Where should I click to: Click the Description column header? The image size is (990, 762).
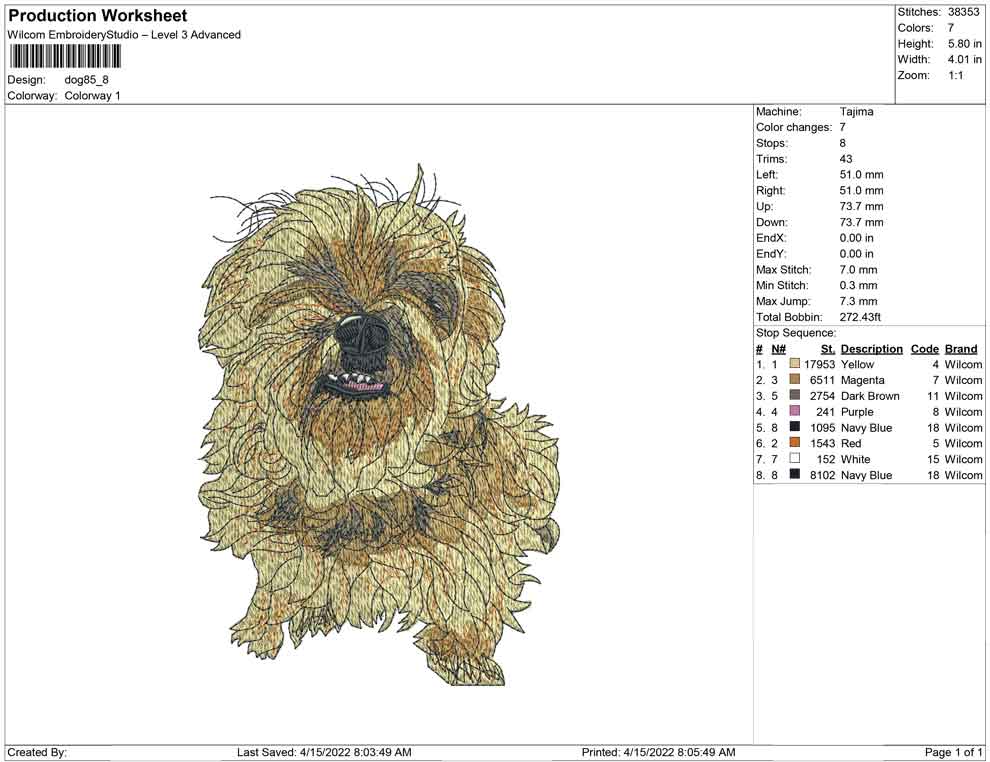(871, 349)
